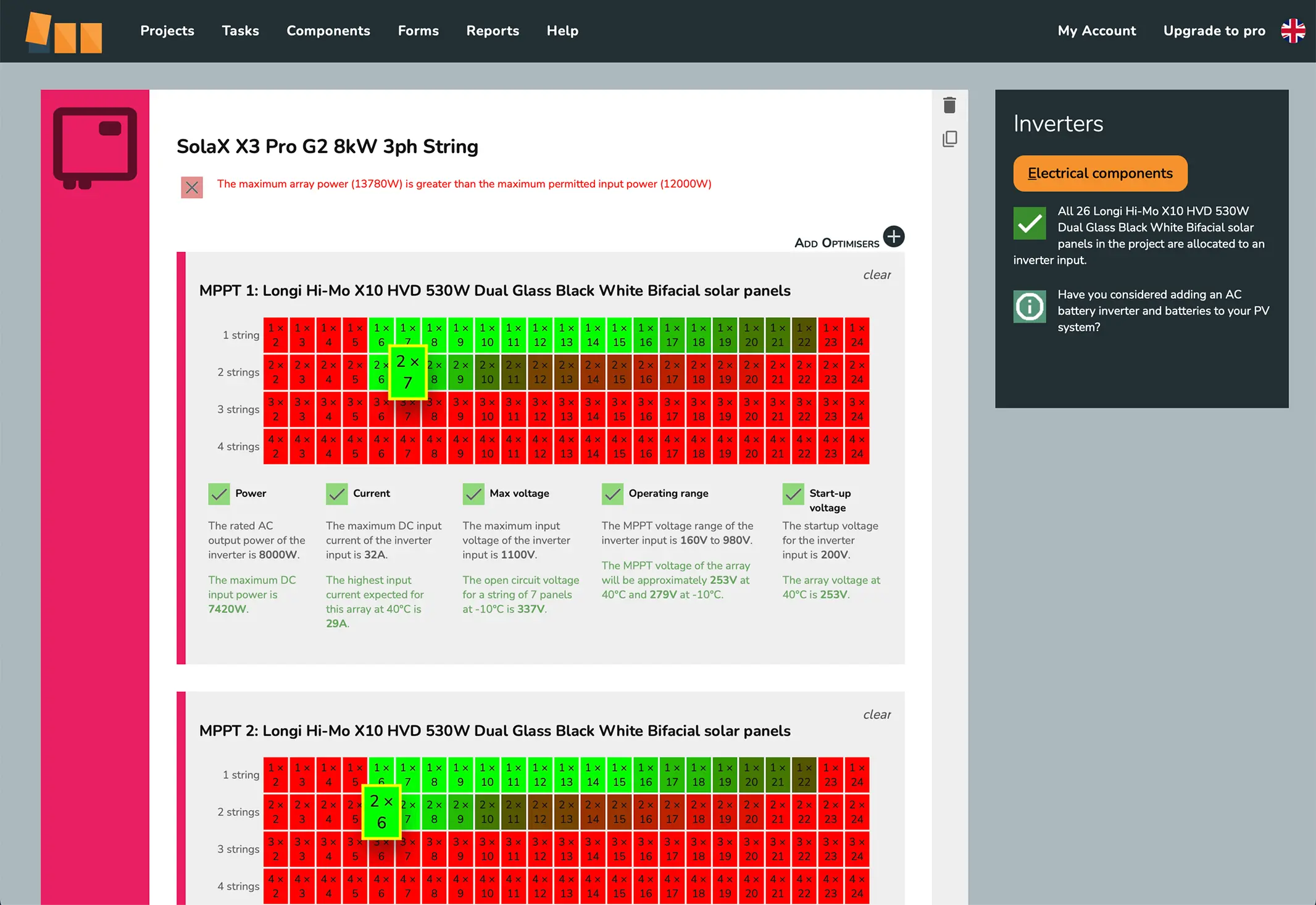Viewport: 1316px width, 905px height.
Task: Pick 2 × 9 in the MPPT 1 grid
Action: 460,372
